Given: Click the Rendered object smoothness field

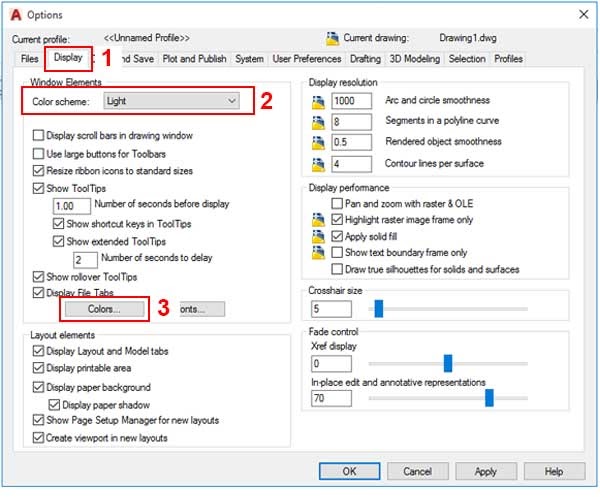Looking at the screenshot, I should tap(351, 142).
